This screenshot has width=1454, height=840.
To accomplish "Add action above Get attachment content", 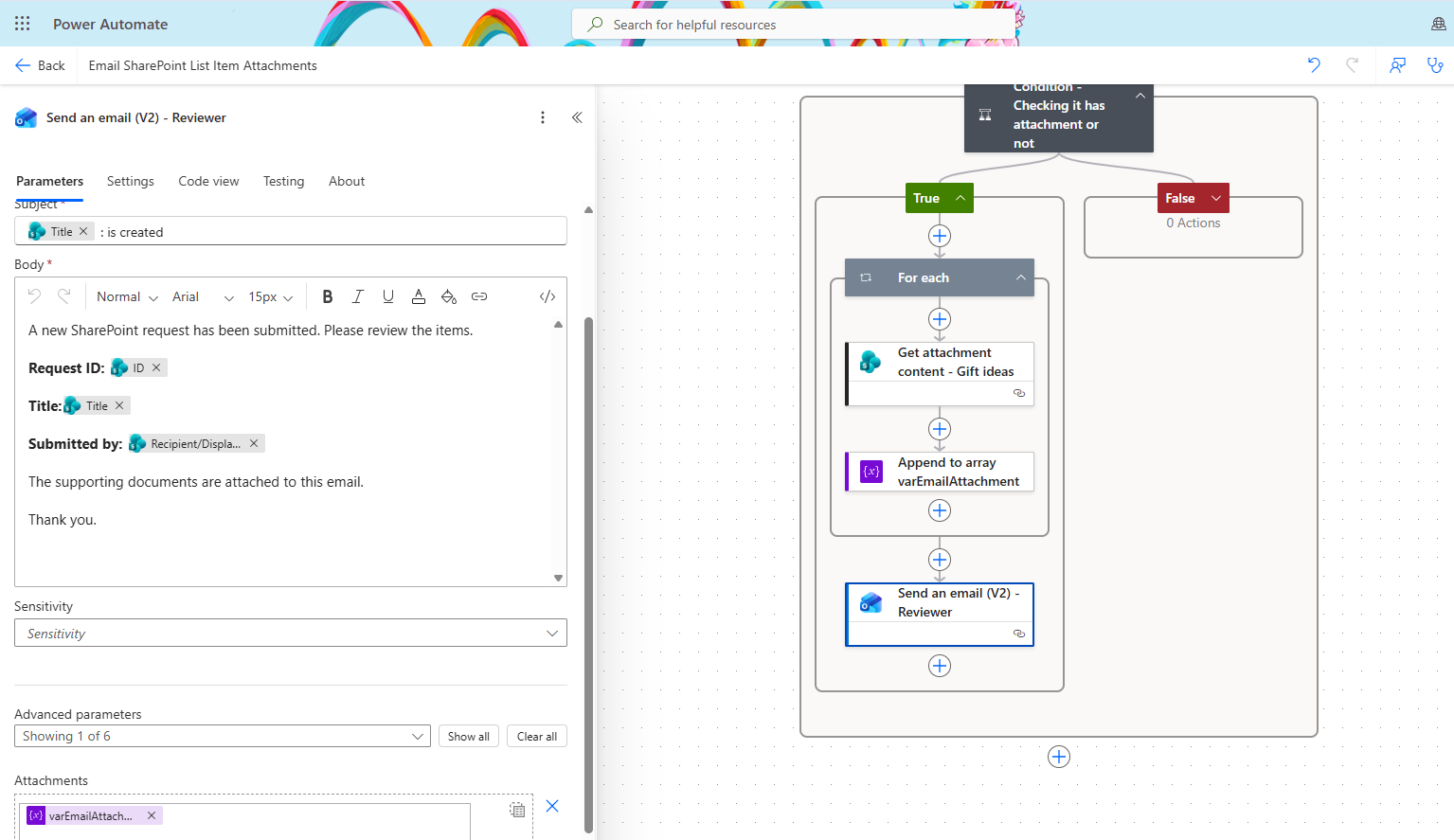I will (940, 319).
